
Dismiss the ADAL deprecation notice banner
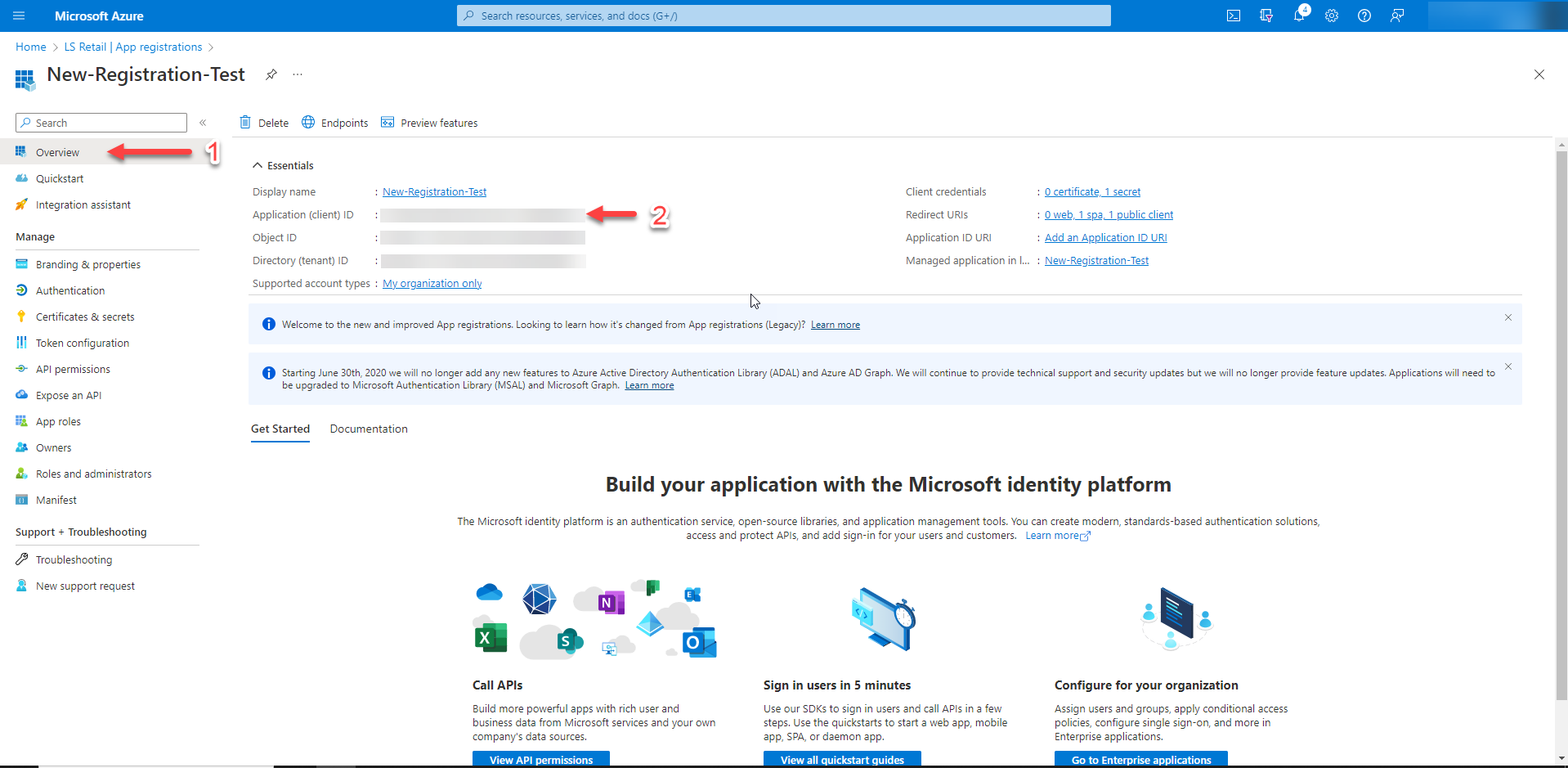coord(1508,366)
